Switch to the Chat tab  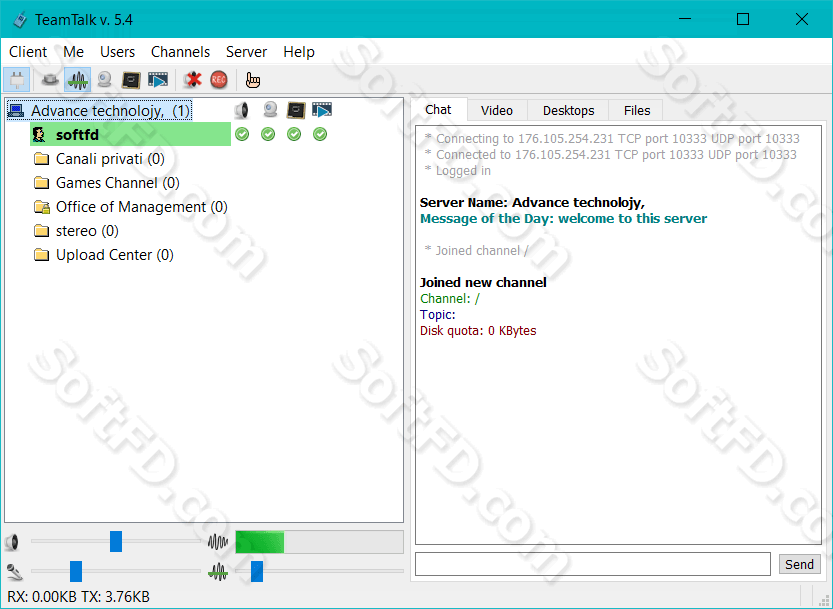tap(438, 109)
